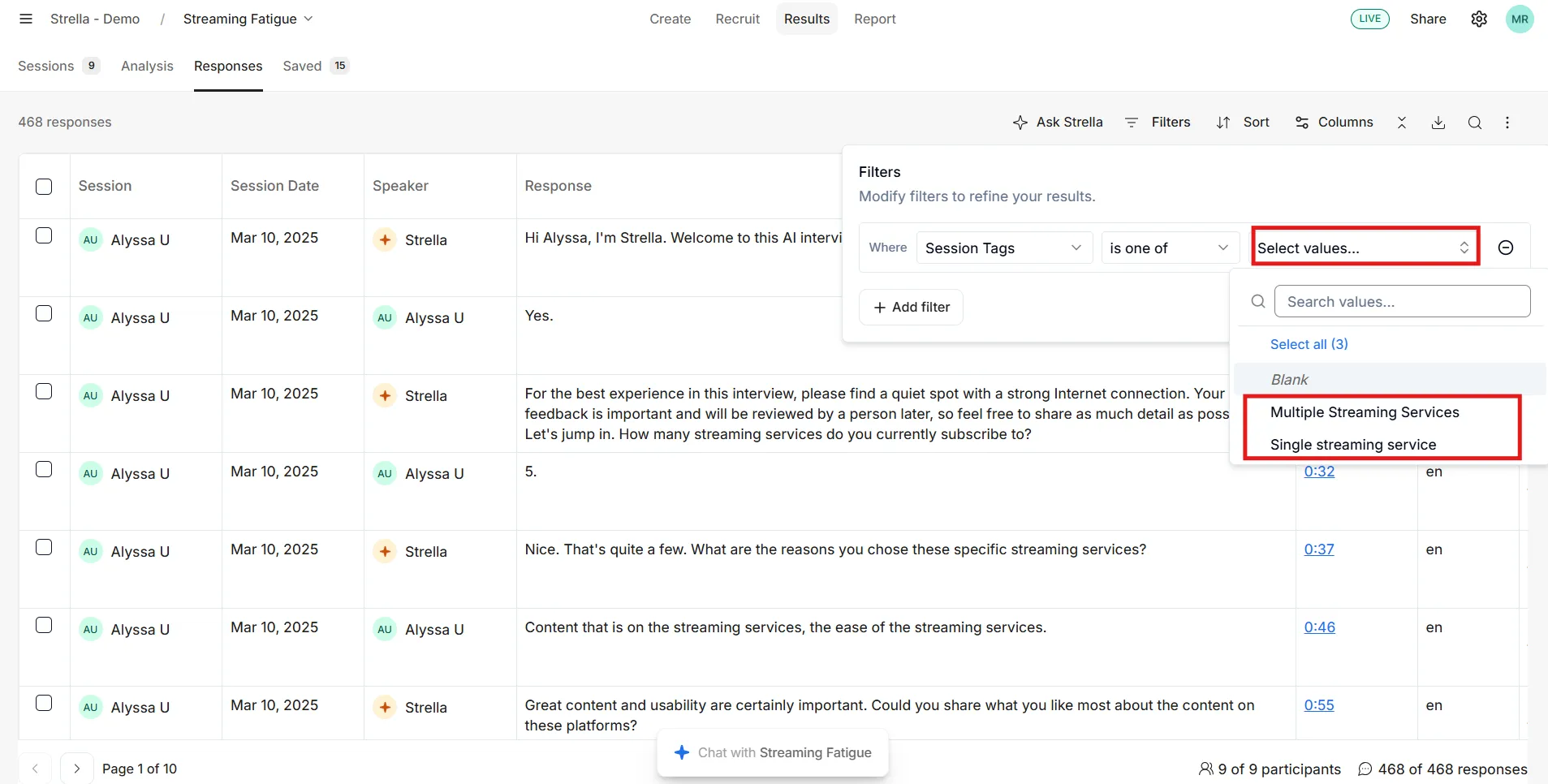Image resolution: width=1548 pixels, height=784 pixels.
Task: Click the Response column header
Action: 558,186
